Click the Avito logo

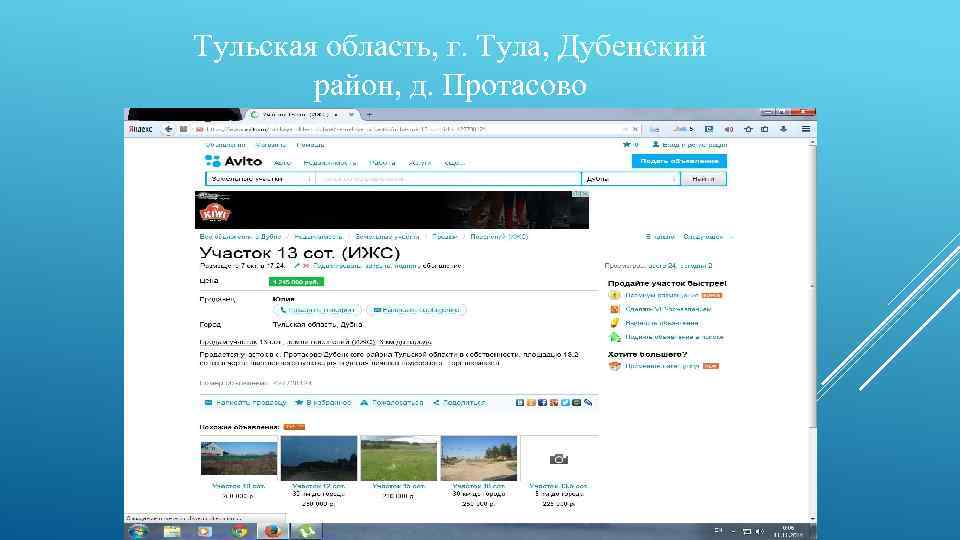click(x=233, y=161)
